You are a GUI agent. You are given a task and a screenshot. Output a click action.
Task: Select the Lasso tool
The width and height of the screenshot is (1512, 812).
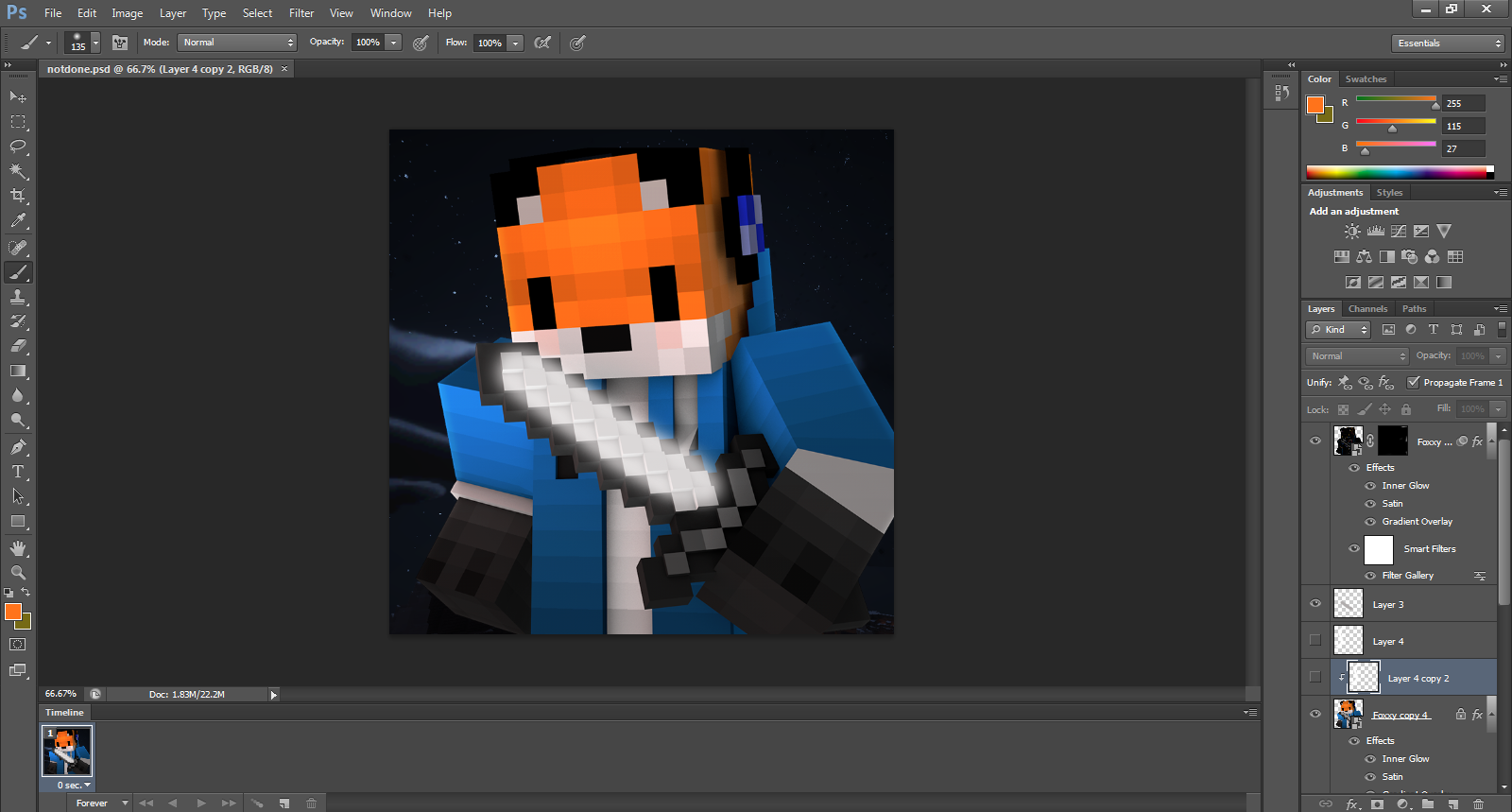pyautogui.click(x=18, y=147)
